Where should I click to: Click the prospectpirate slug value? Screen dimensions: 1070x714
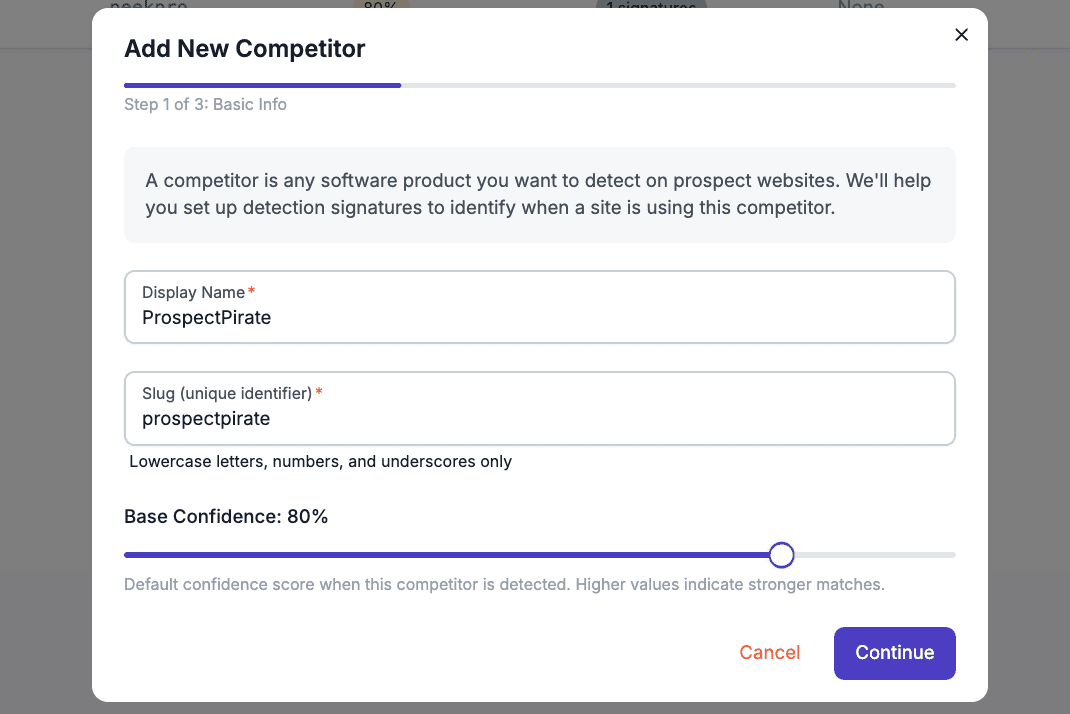(206, 418)
